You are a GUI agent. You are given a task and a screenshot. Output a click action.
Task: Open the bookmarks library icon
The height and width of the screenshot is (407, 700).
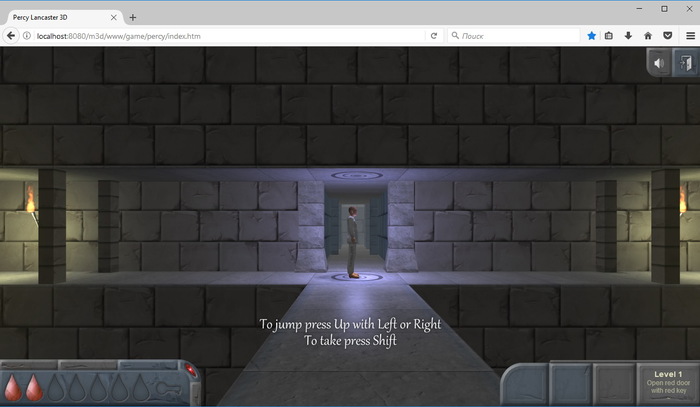608,36
